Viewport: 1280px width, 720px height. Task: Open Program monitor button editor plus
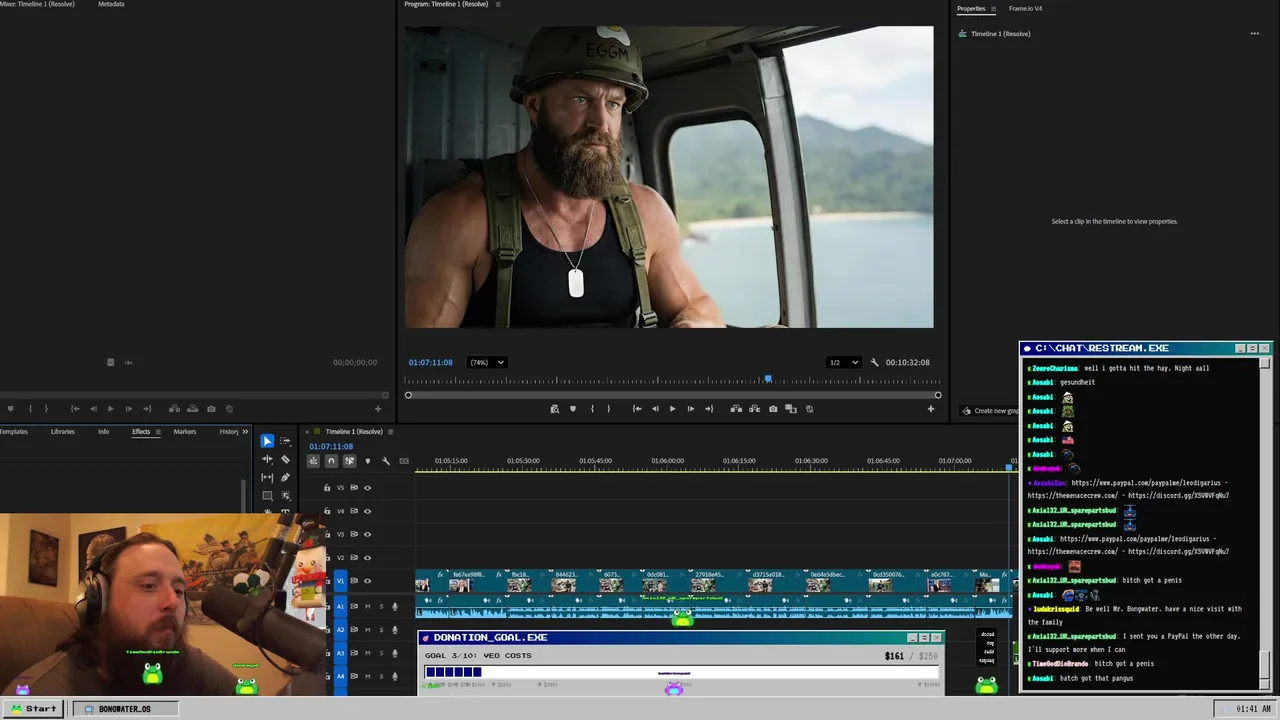tap(930, 408)
